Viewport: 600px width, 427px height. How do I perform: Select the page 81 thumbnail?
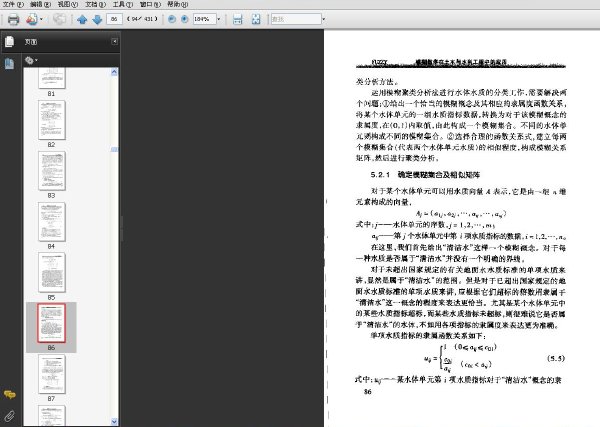52,78
